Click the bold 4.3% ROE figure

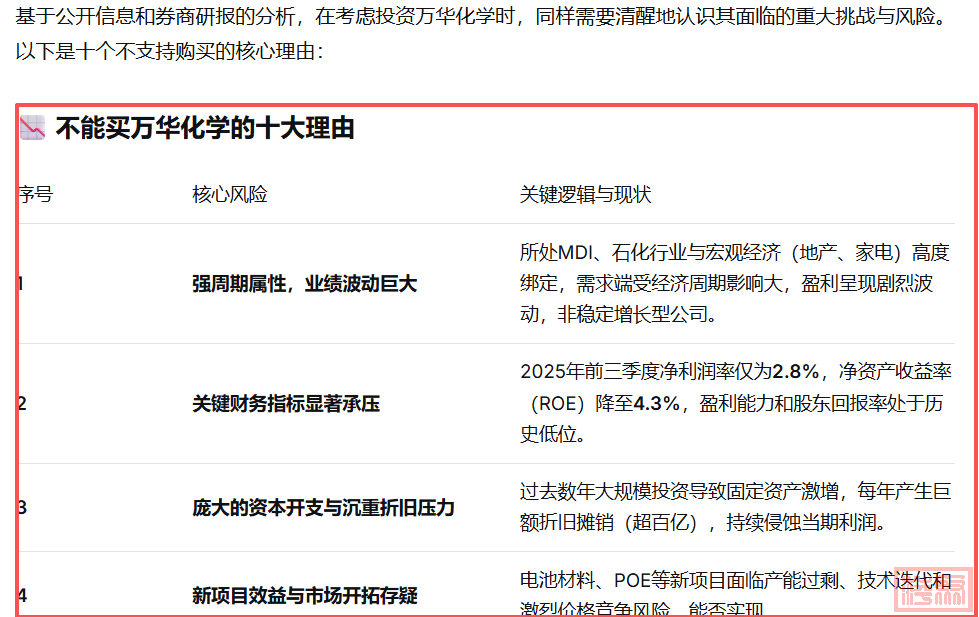657,403
